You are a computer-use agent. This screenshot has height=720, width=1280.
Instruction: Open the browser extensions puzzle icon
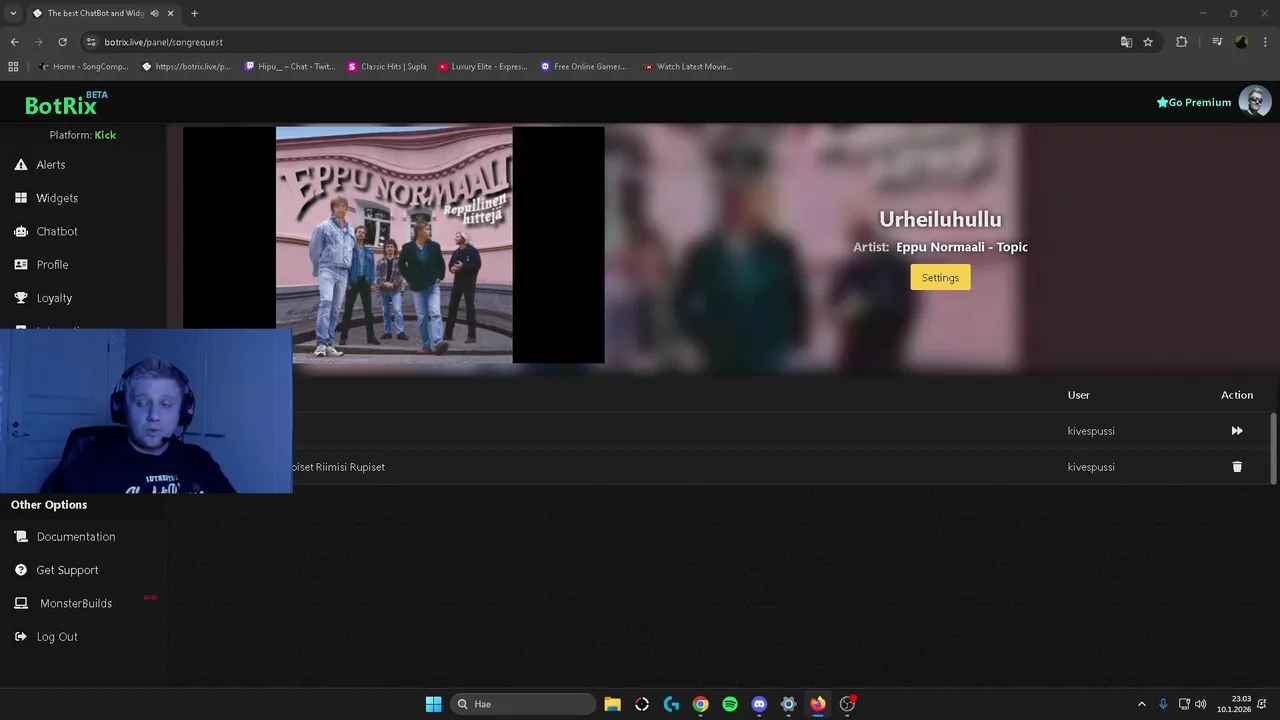coord(1182,42)
